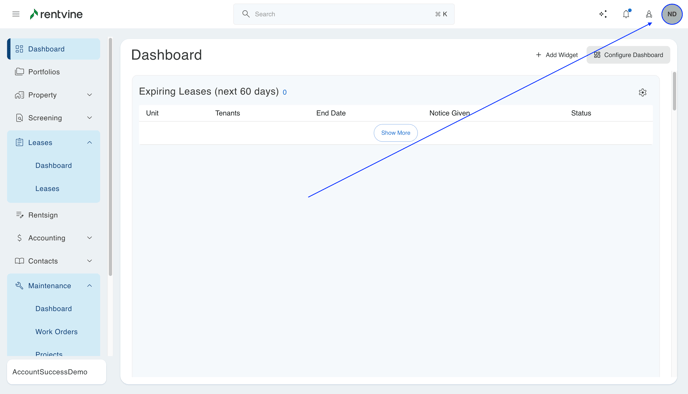The width and height of the screenshot is (688, 394).
Task: Click the Notice Given column header
Action: tap(449, 113)
